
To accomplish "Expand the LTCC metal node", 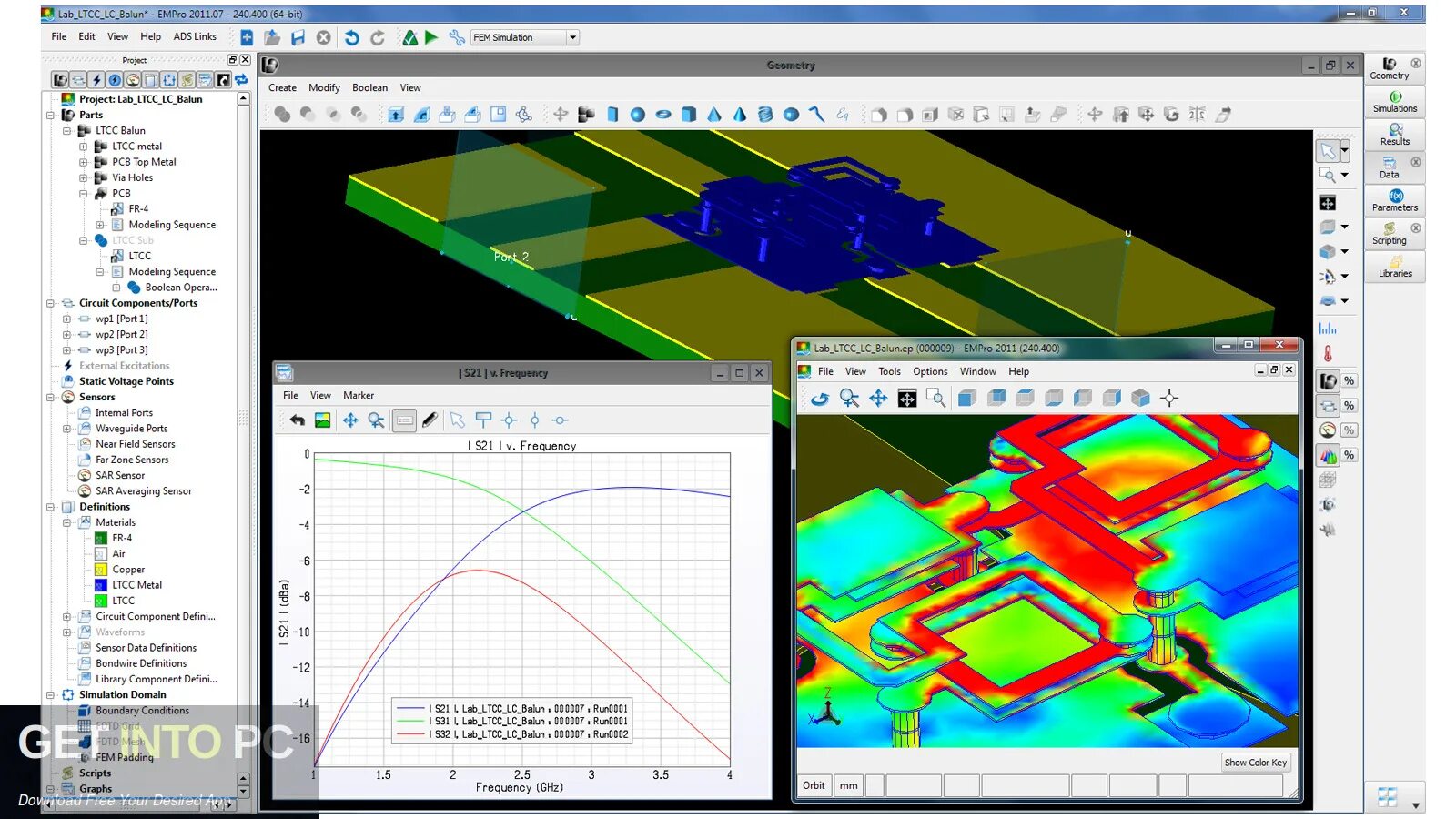I will [84, 147].
